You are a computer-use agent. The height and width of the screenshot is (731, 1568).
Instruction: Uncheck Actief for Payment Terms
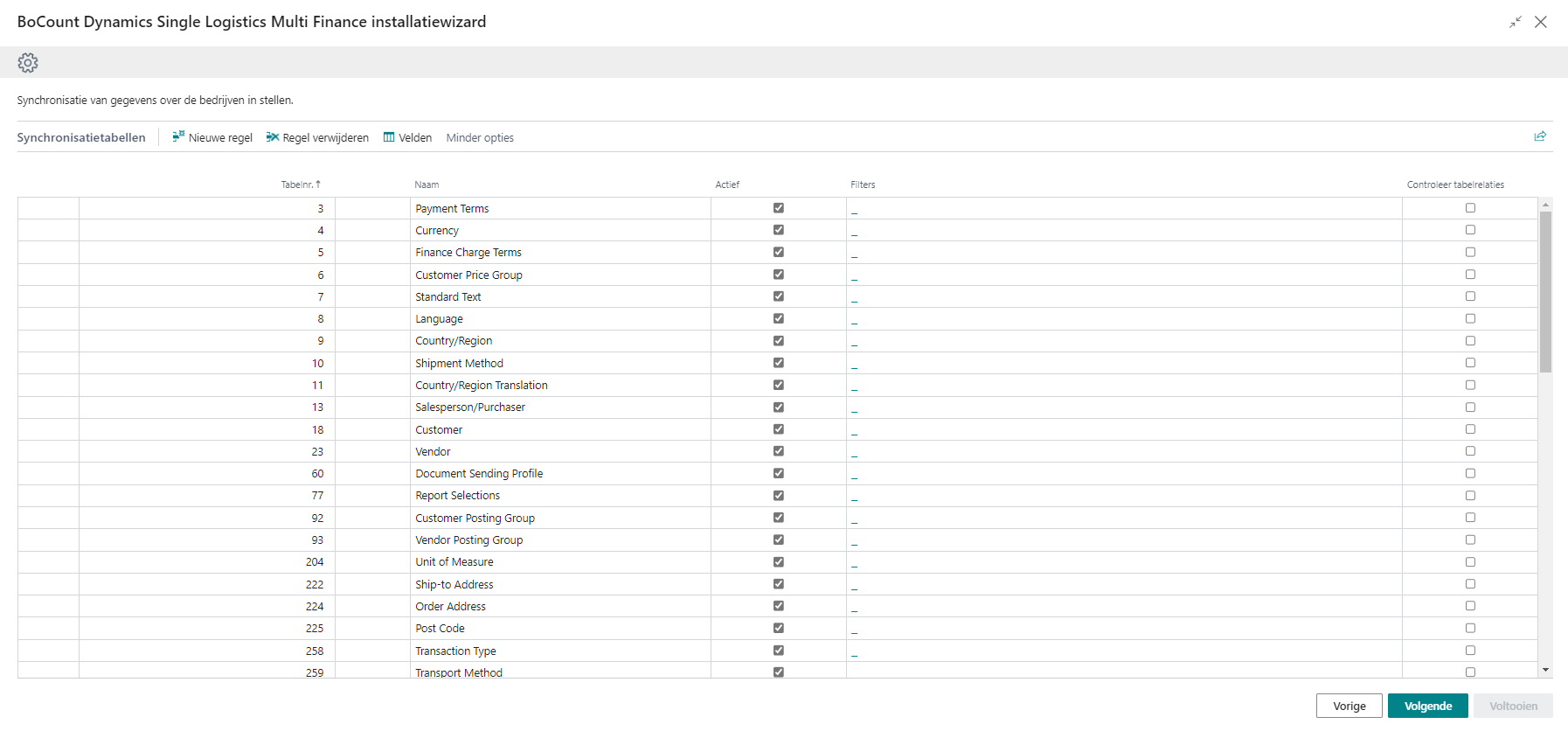tap(778, 208)
